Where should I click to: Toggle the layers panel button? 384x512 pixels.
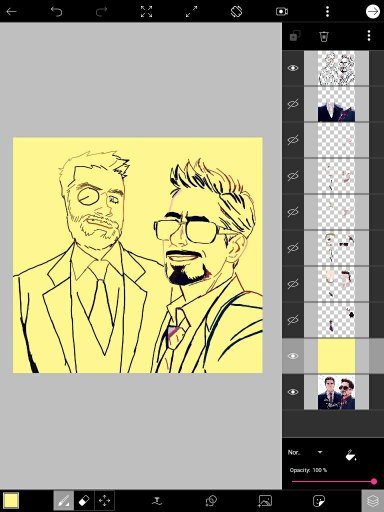[x=373, y=500]
